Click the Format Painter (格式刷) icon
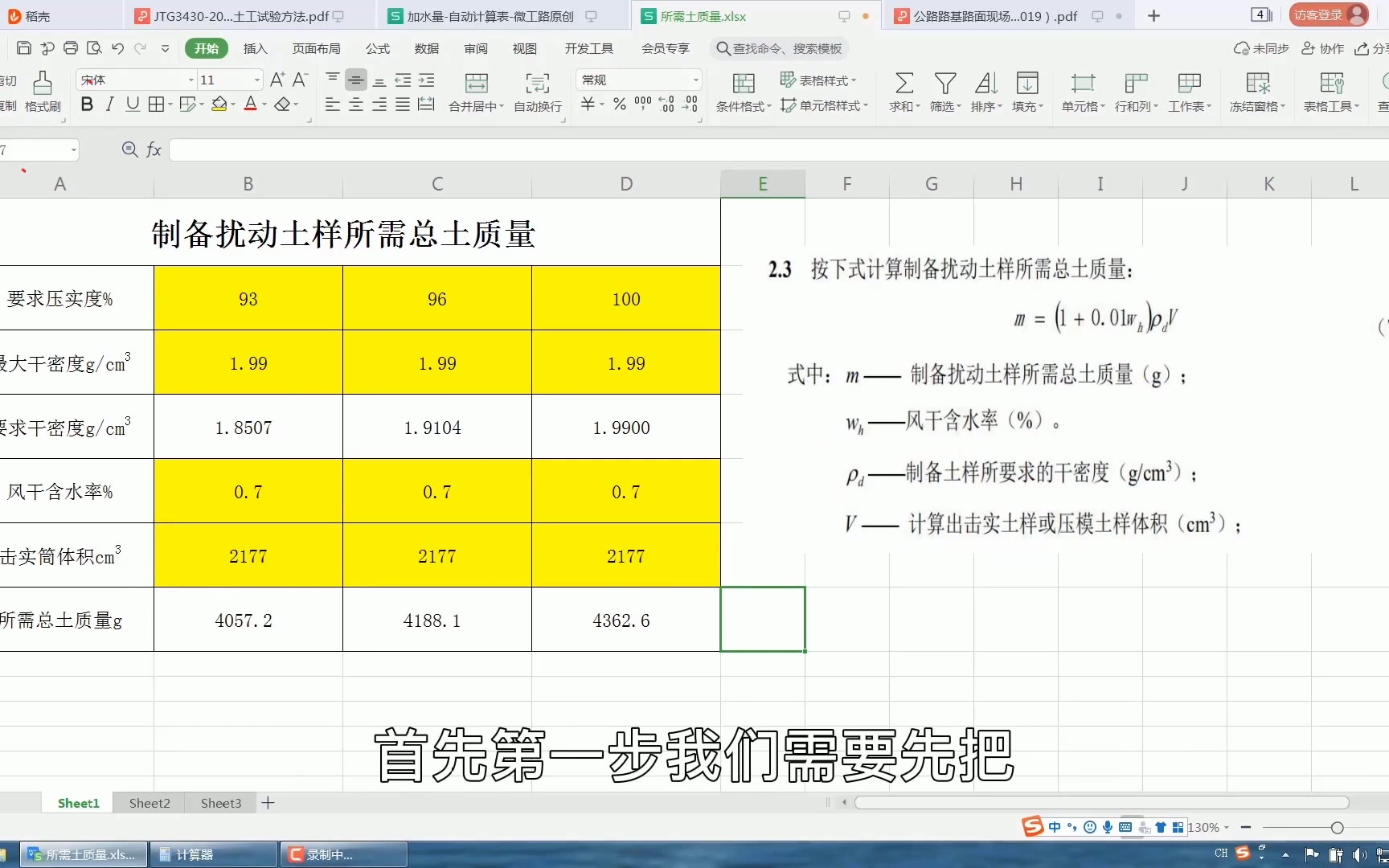The image size is (1389, 868). coord(43,84)
